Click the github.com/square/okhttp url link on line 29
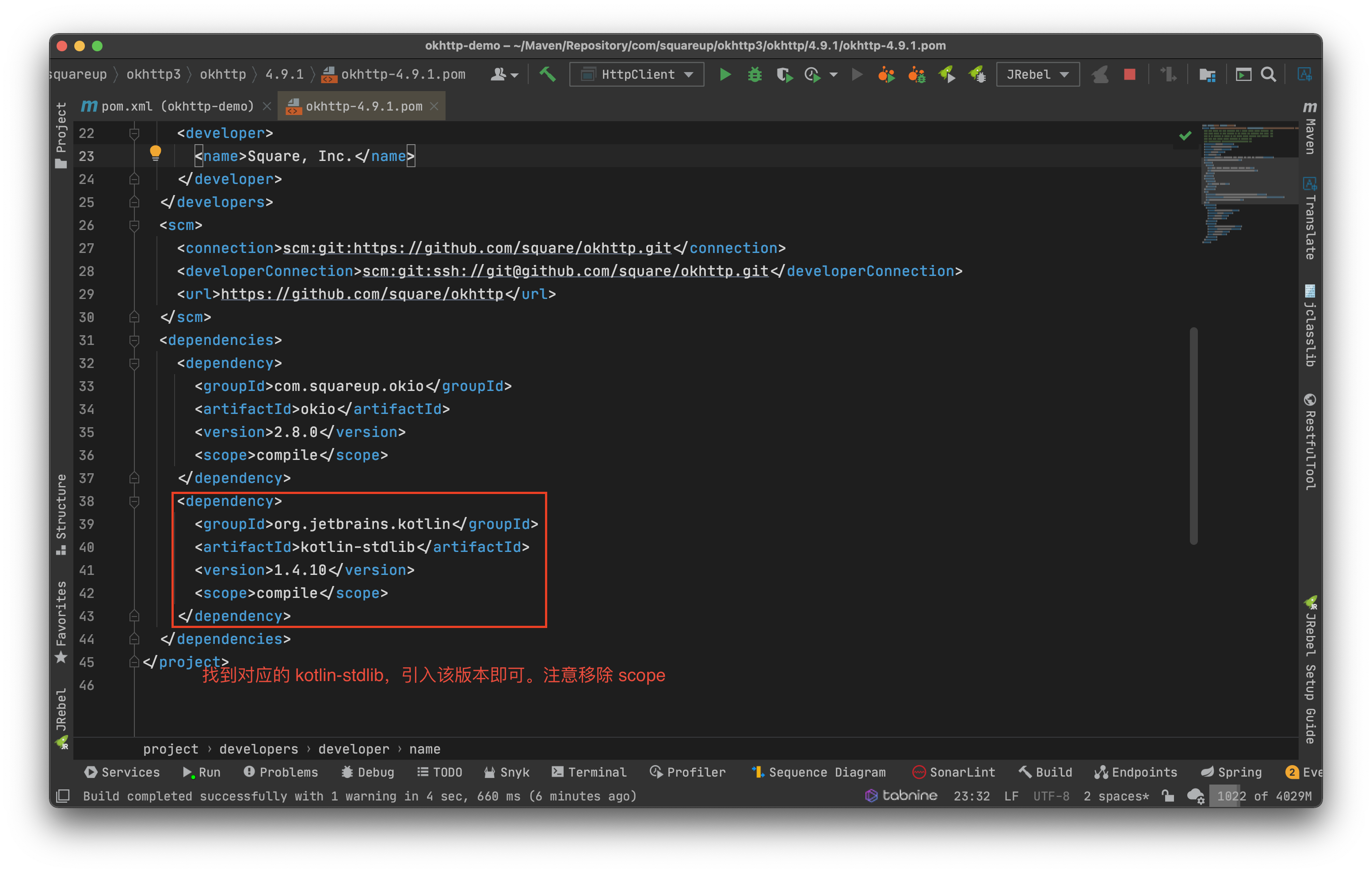The image size is (1372, 873). click(x=362, y=294)
